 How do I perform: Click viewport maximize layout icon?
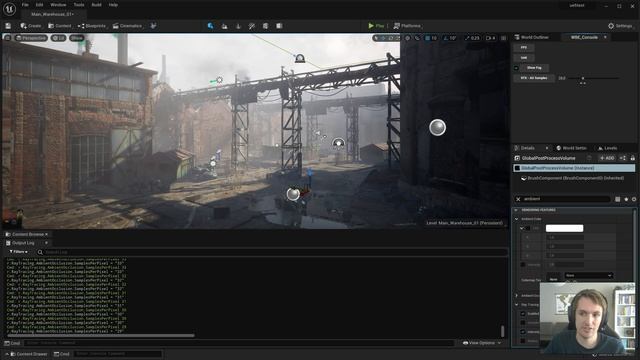[x=504, y=38]
